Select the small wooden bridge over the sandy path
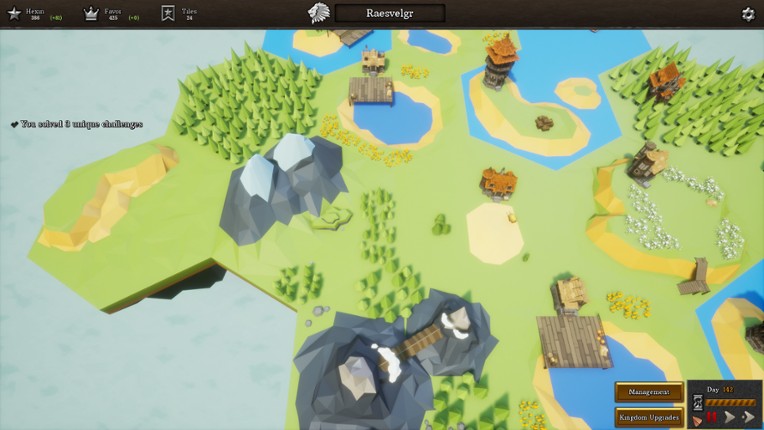 pyautogui.click(x=695, y=278)
